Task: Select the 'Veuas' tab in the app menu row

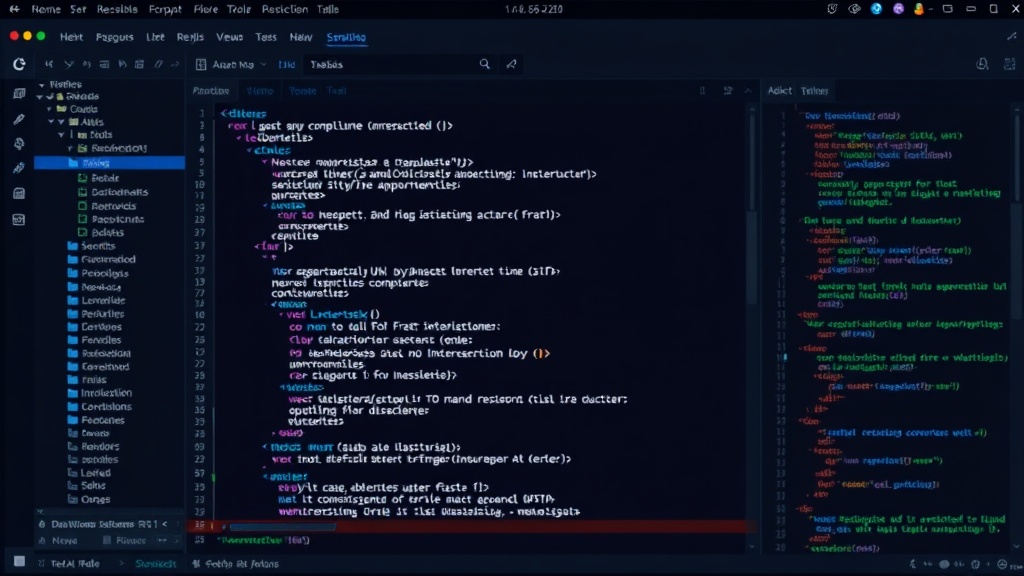Action: click(x=229, y=37)
